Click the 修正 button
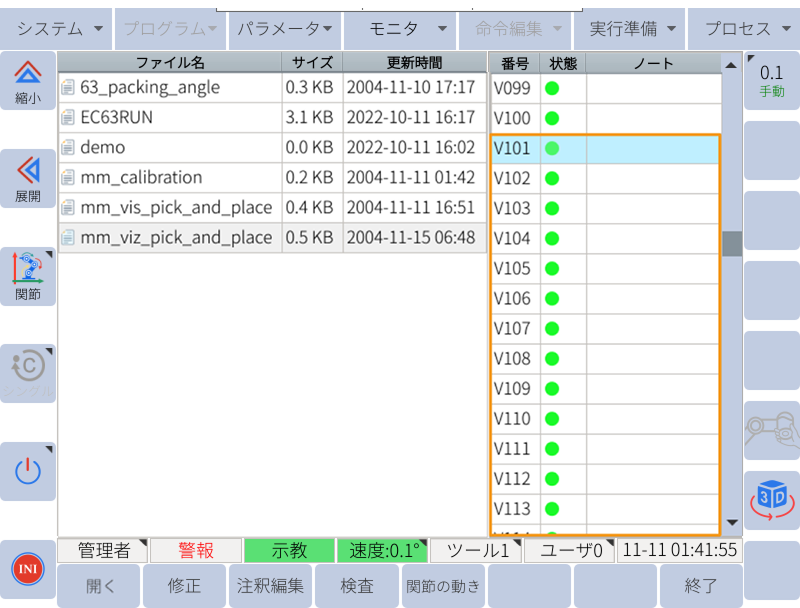Screen dimensions: 800x608 [x=185, y=586]
